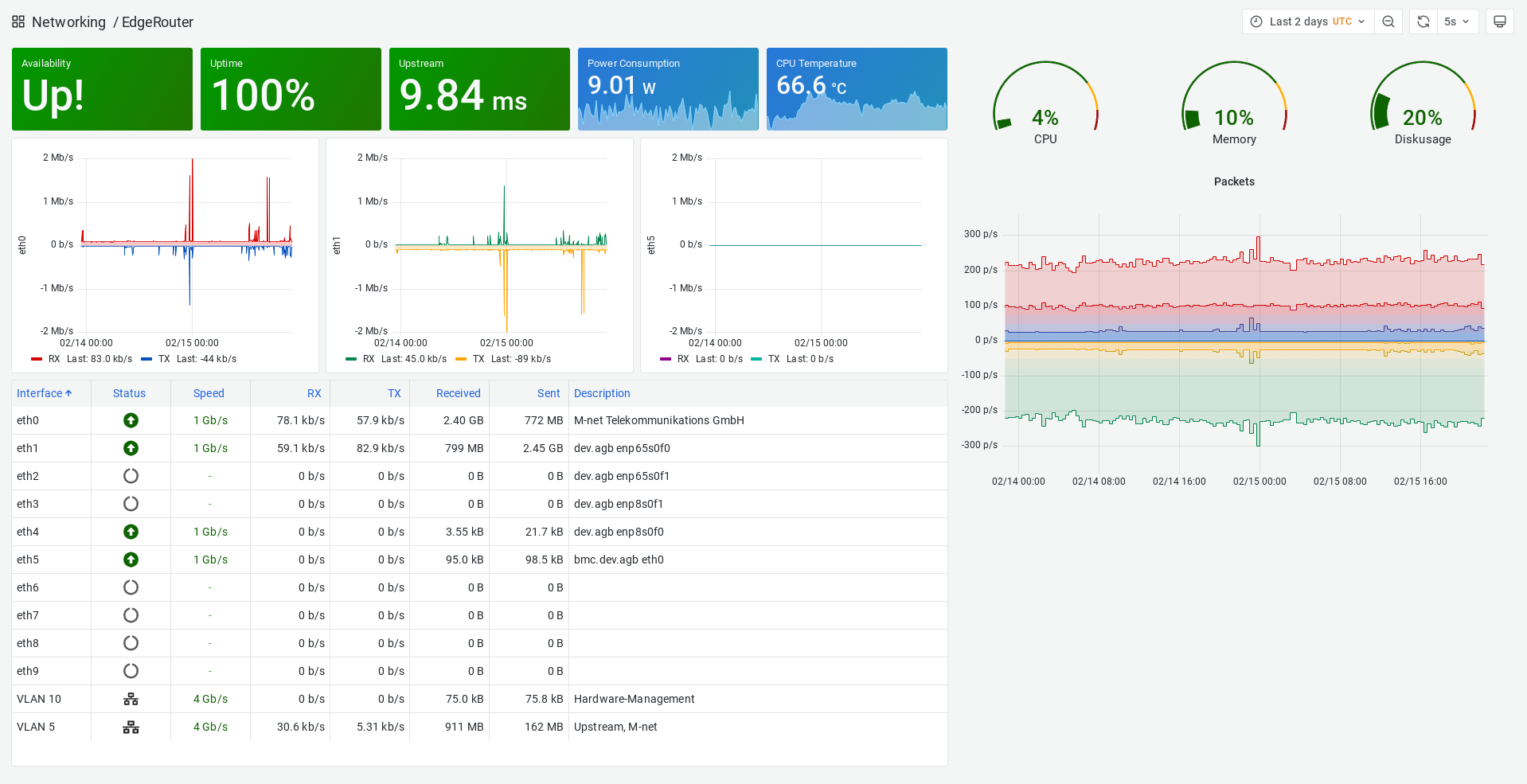Sort table by Received column
Viewport: 1527px width, 784px height.
point(459,393)
